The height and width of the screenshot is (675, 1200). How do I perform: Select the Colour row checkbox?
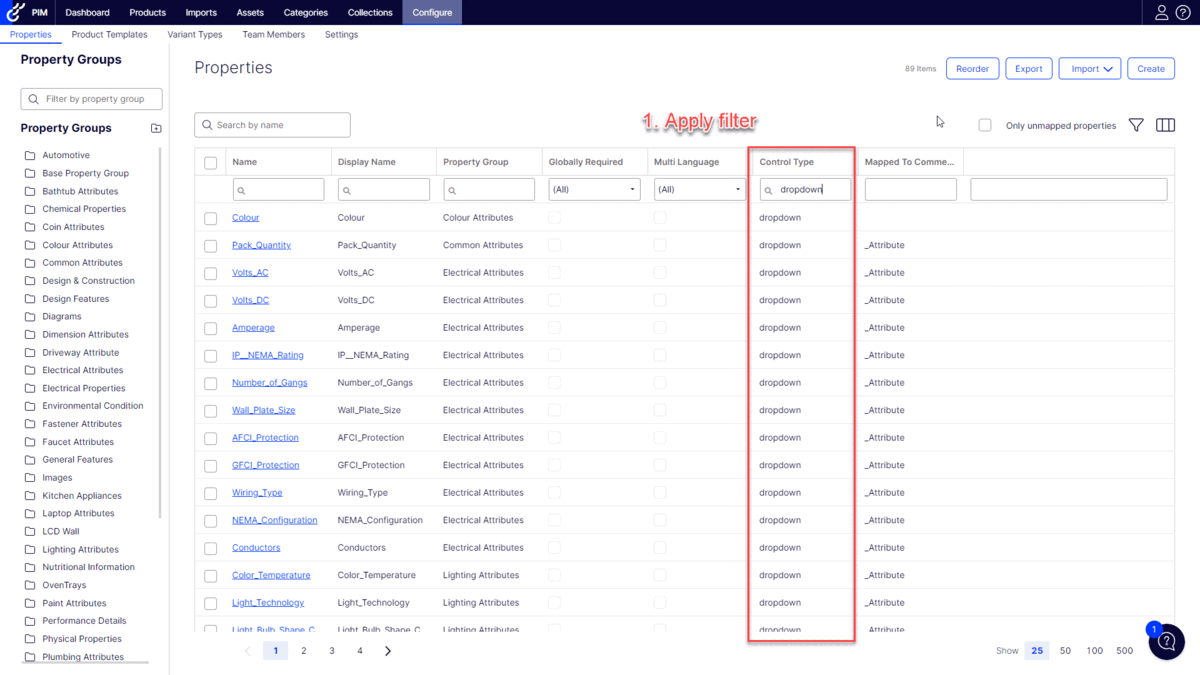(x=210, y=218)
